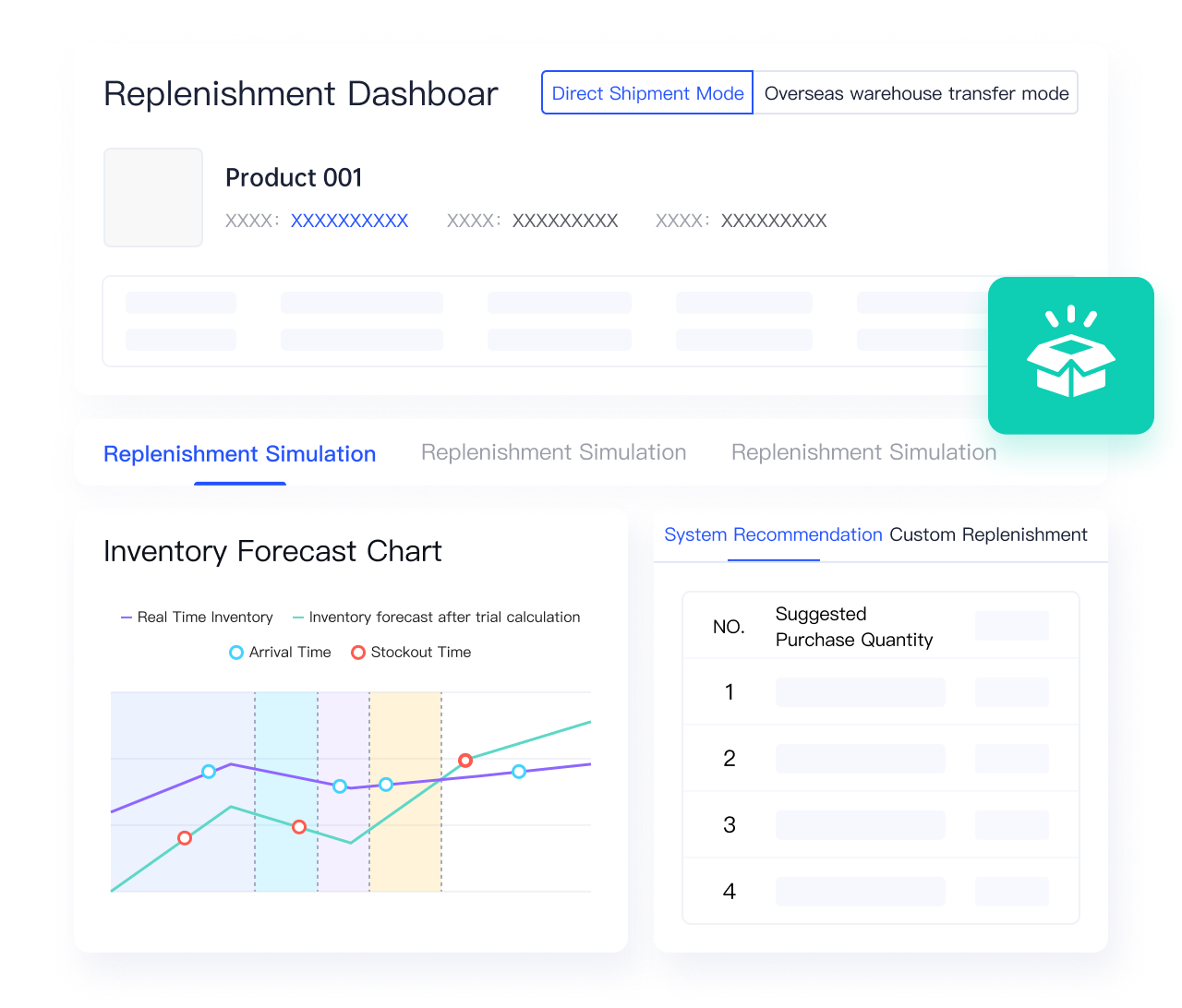Click the Suggested Purchase Quantity field for row 1
Viewport: 1182px width, 1008px height.
[x=860, y=691]
